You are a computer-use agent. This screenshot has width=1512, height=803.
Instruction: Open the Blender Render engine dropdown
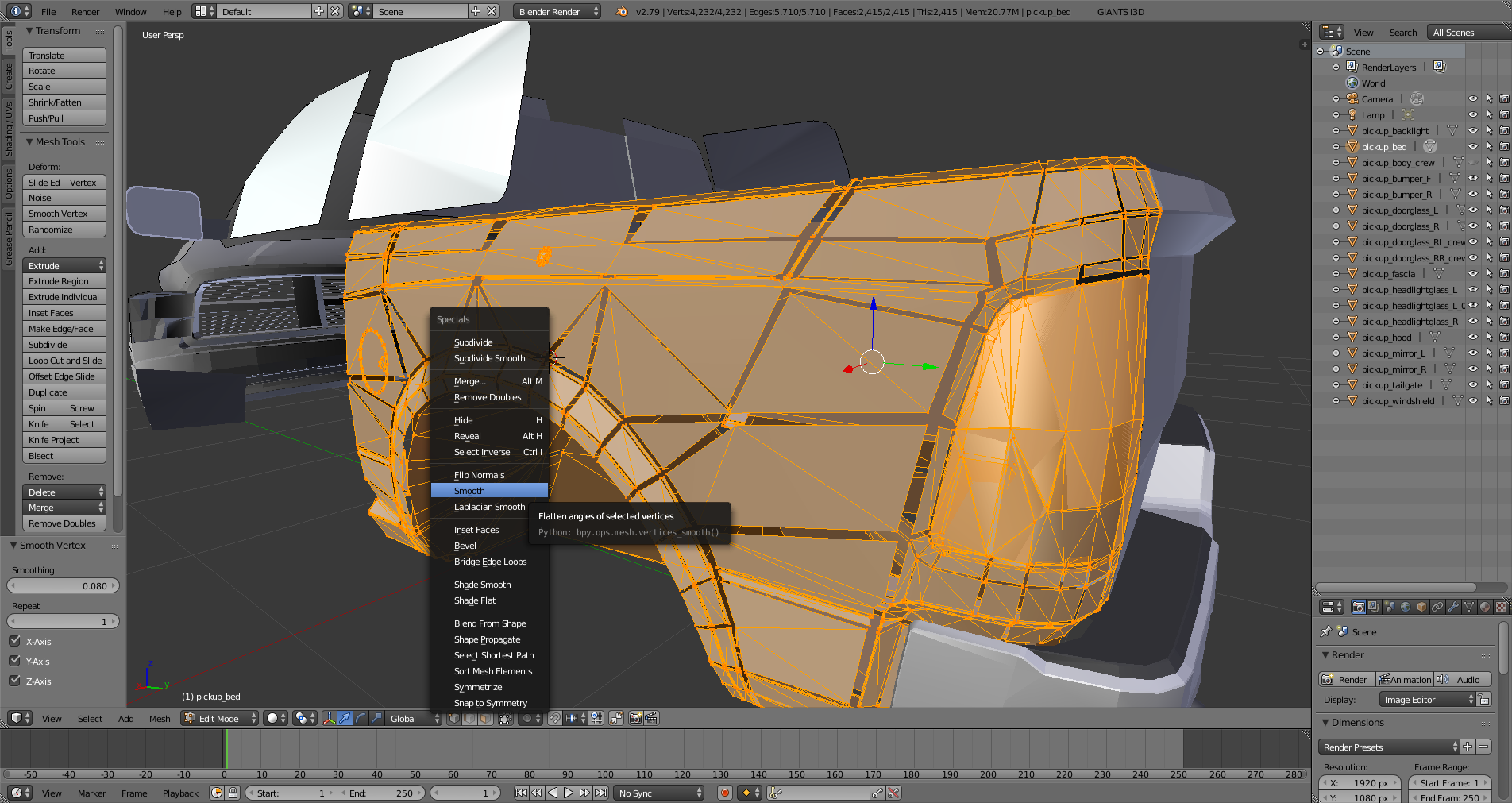(556, 11)
